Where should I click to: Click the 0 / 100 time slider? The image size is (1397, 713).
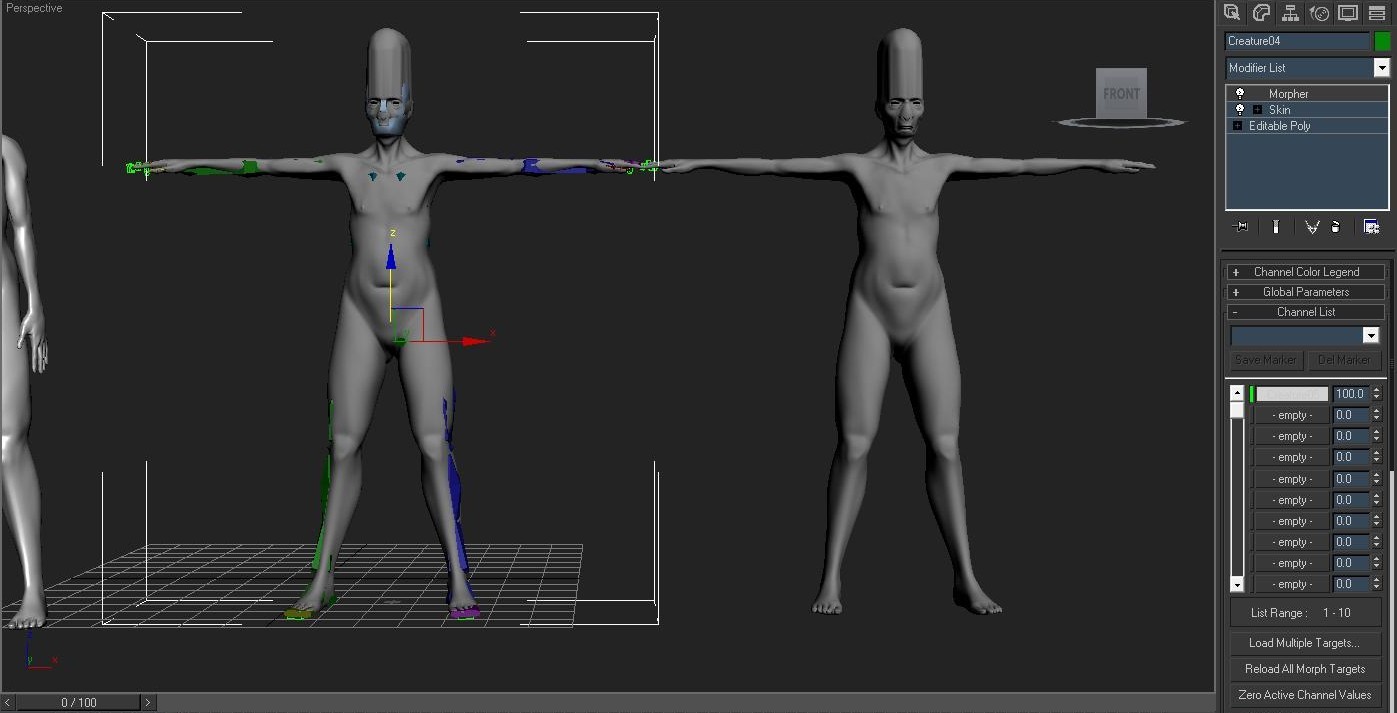point(79,702)
